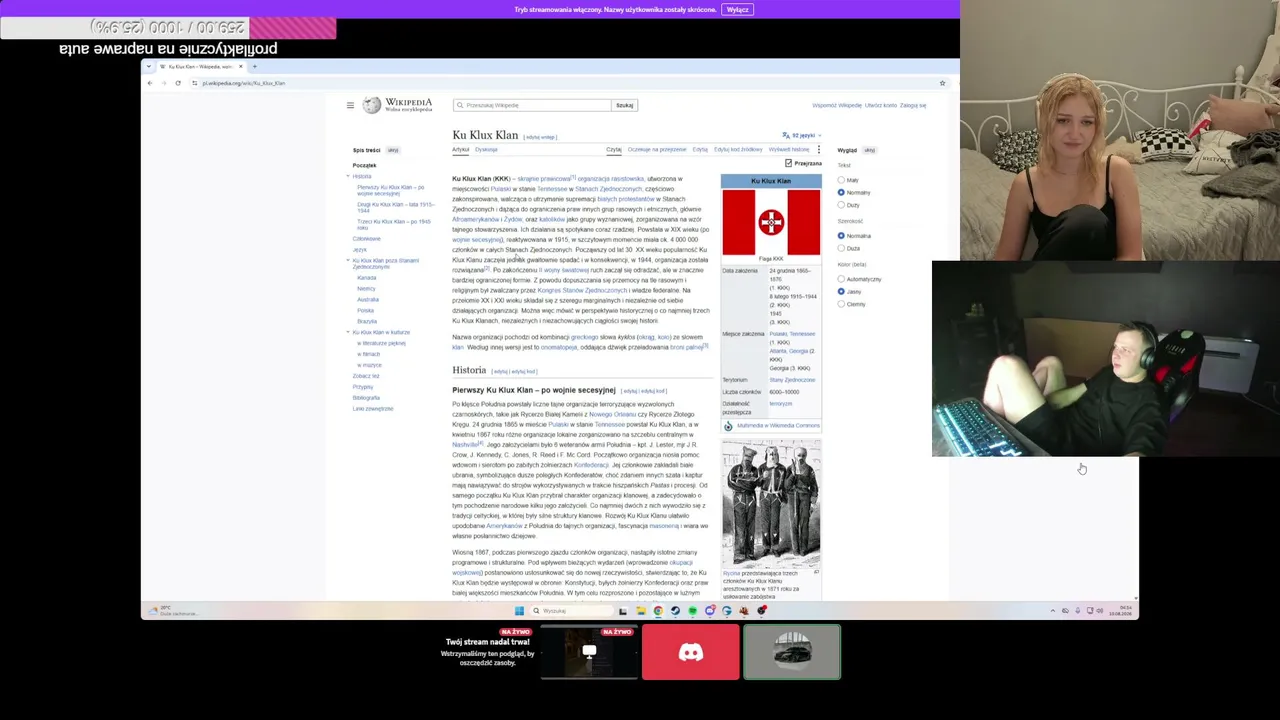The height and width of the screenshot is (720, 1280).
Task: Go to Kanada in the contents sidebar
Action: [366, 278]
